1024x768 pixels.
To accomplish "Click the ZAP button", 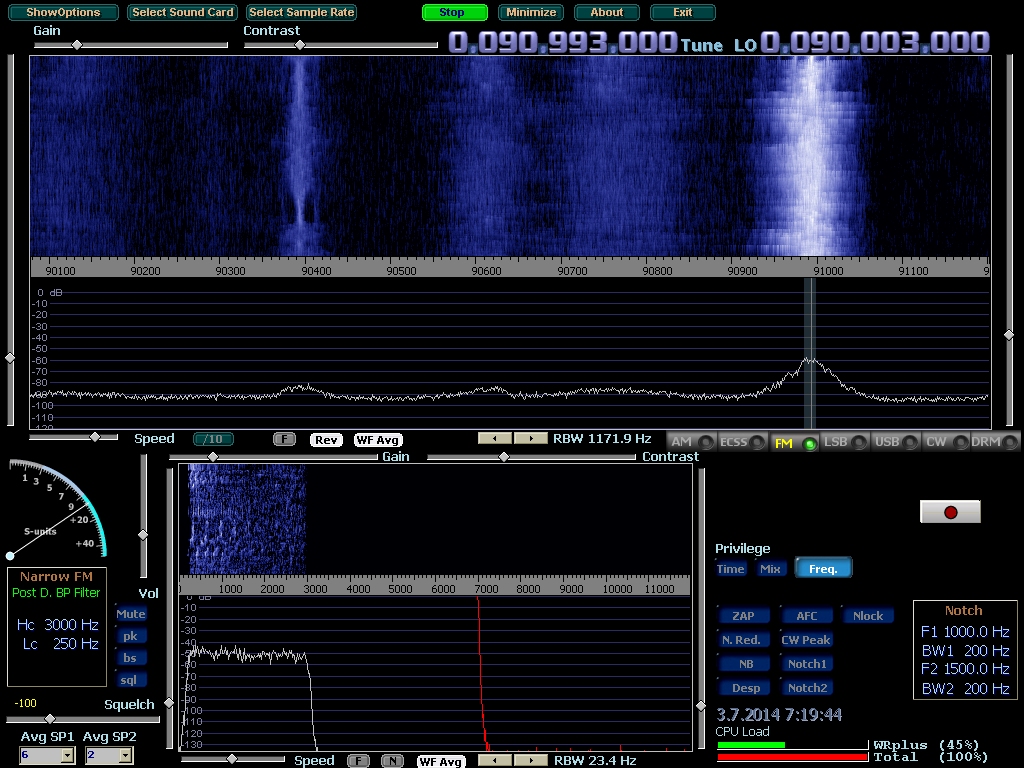I will tap(743, 616).
